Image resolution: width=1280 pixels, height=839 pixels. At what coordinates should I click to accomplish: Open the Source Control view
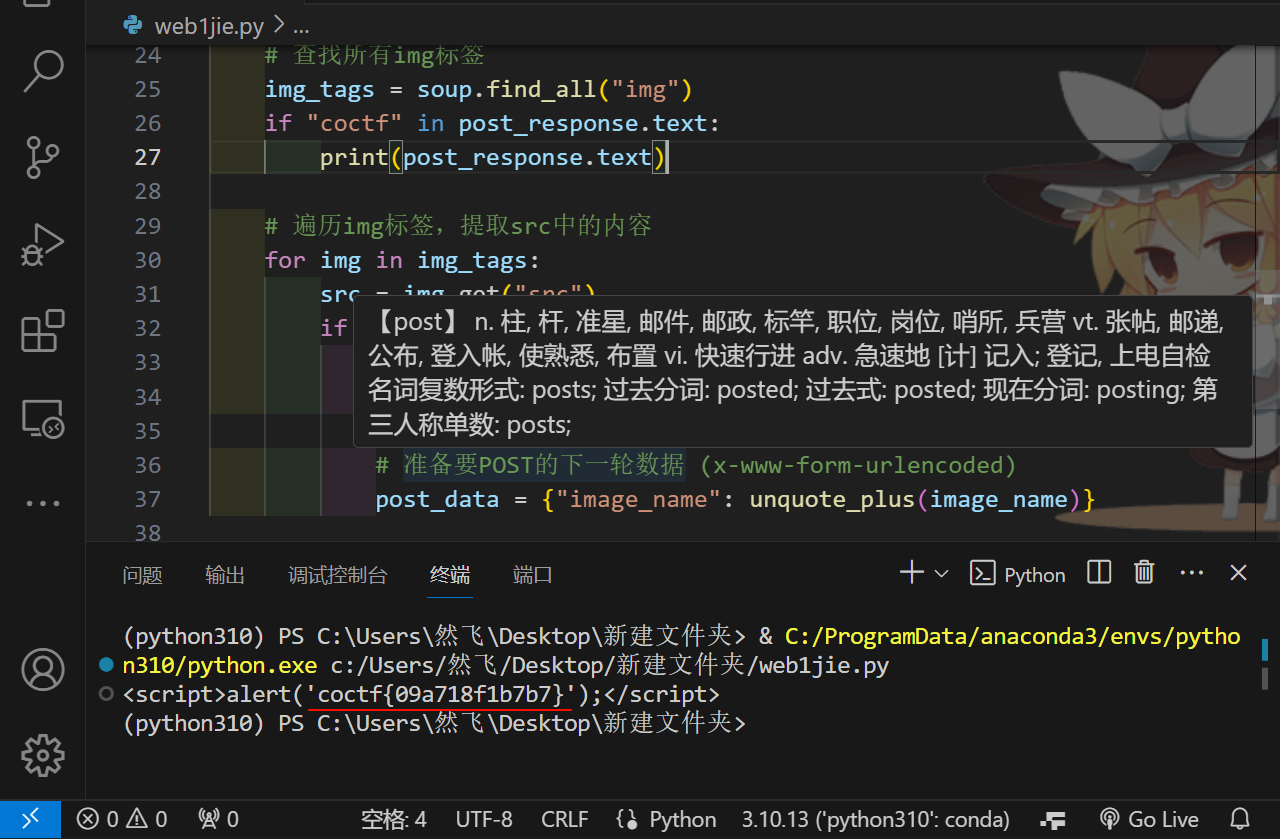[42, 157]
